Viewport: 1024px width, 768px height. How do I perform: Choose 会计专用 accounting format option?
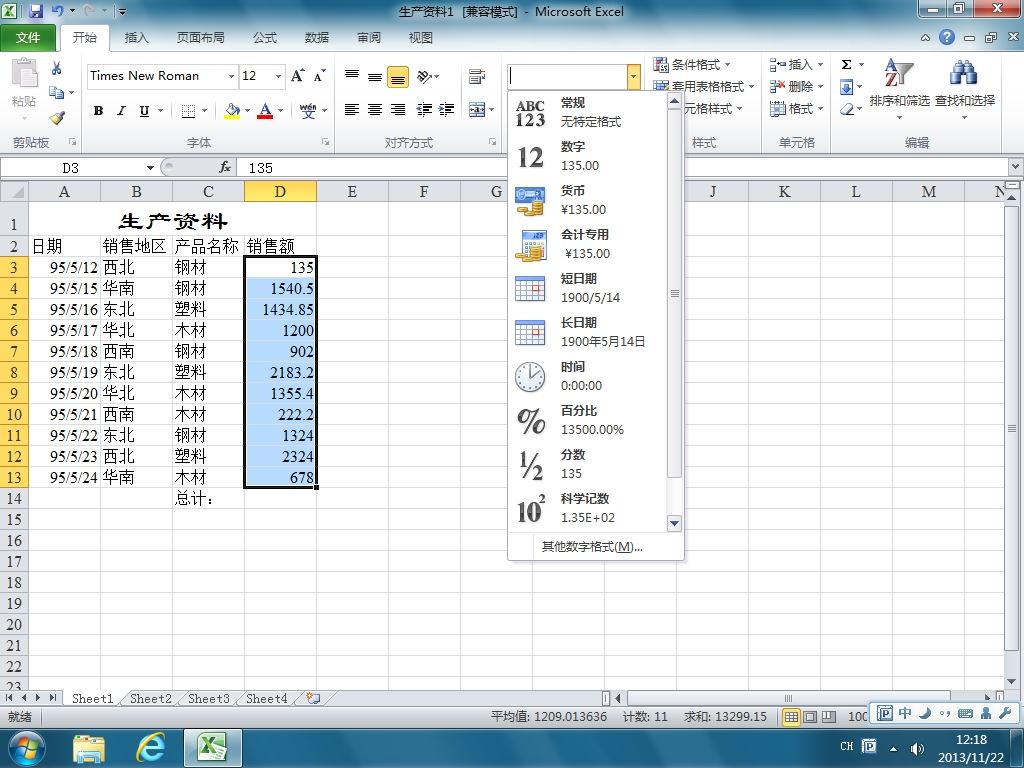(x=588, y=244)
